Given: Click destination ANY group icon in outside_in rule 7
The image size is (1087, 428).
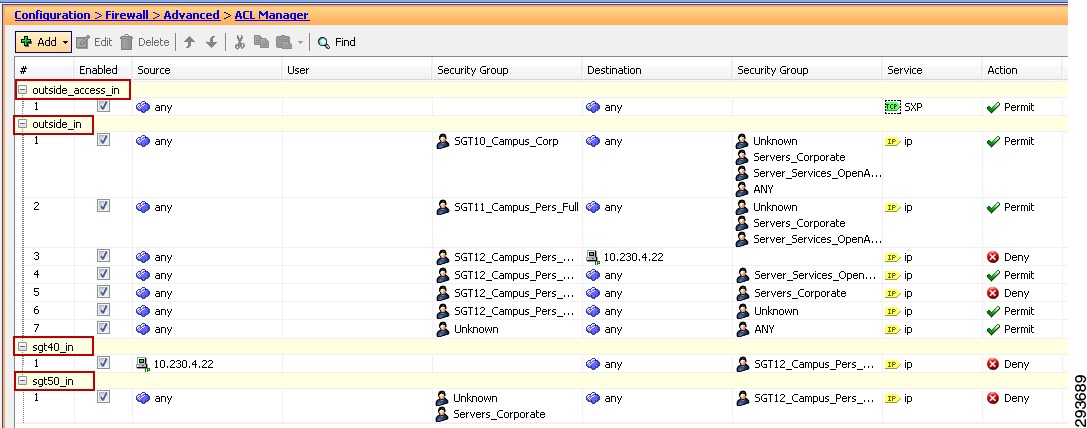Looking at the screenshot, I should 743,329.
